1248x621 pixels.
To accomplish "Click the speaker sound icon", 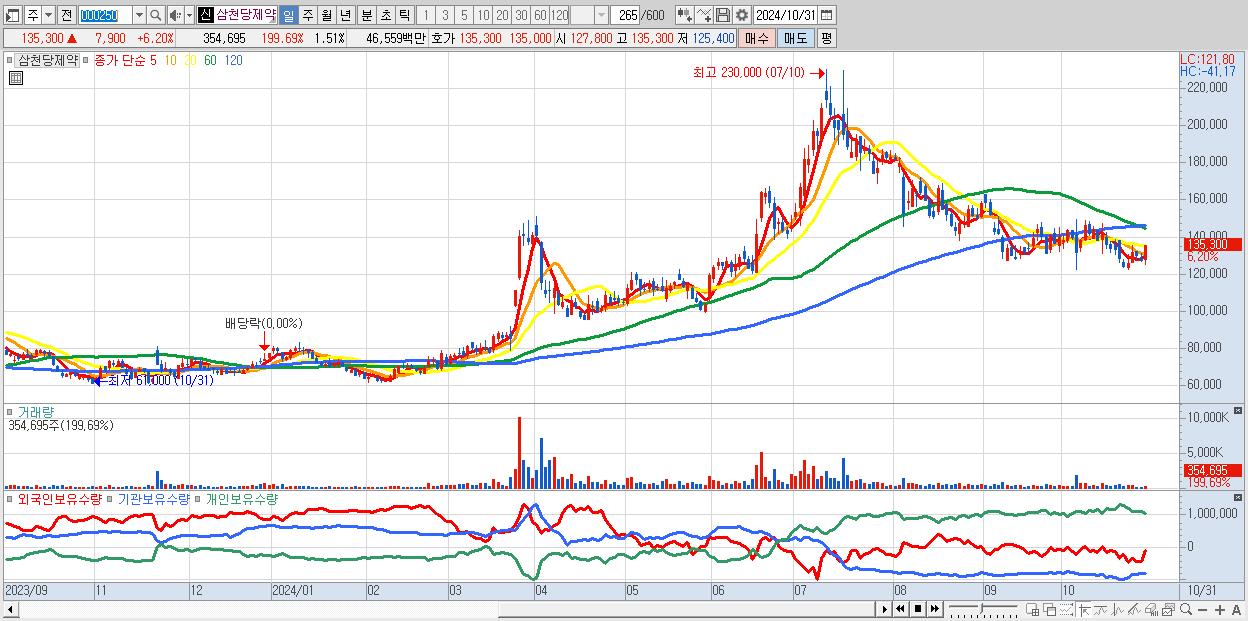I will (x=174, y=15).
